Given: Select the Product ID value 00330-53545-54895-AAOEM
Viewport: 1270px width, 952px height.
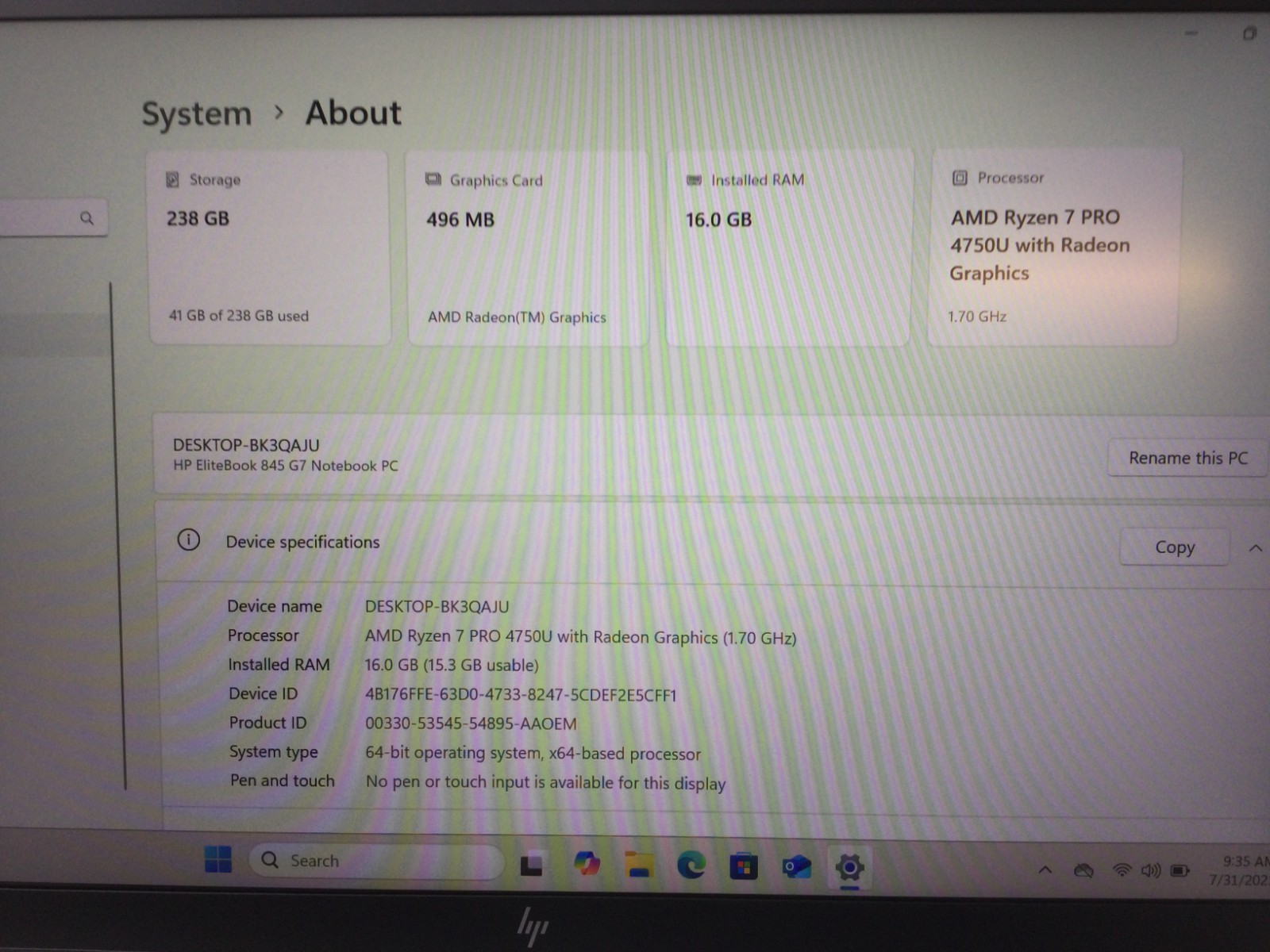Looking at the screenshot, I should coord(471,724).
